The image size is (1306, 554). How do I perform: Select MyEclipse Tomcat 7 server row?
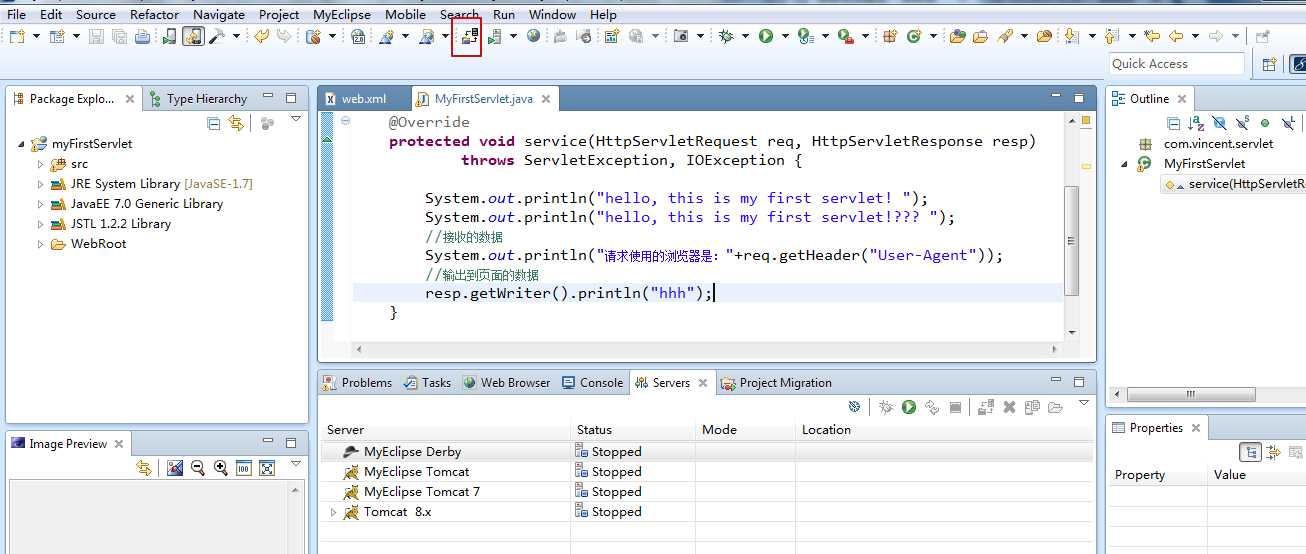706,492
